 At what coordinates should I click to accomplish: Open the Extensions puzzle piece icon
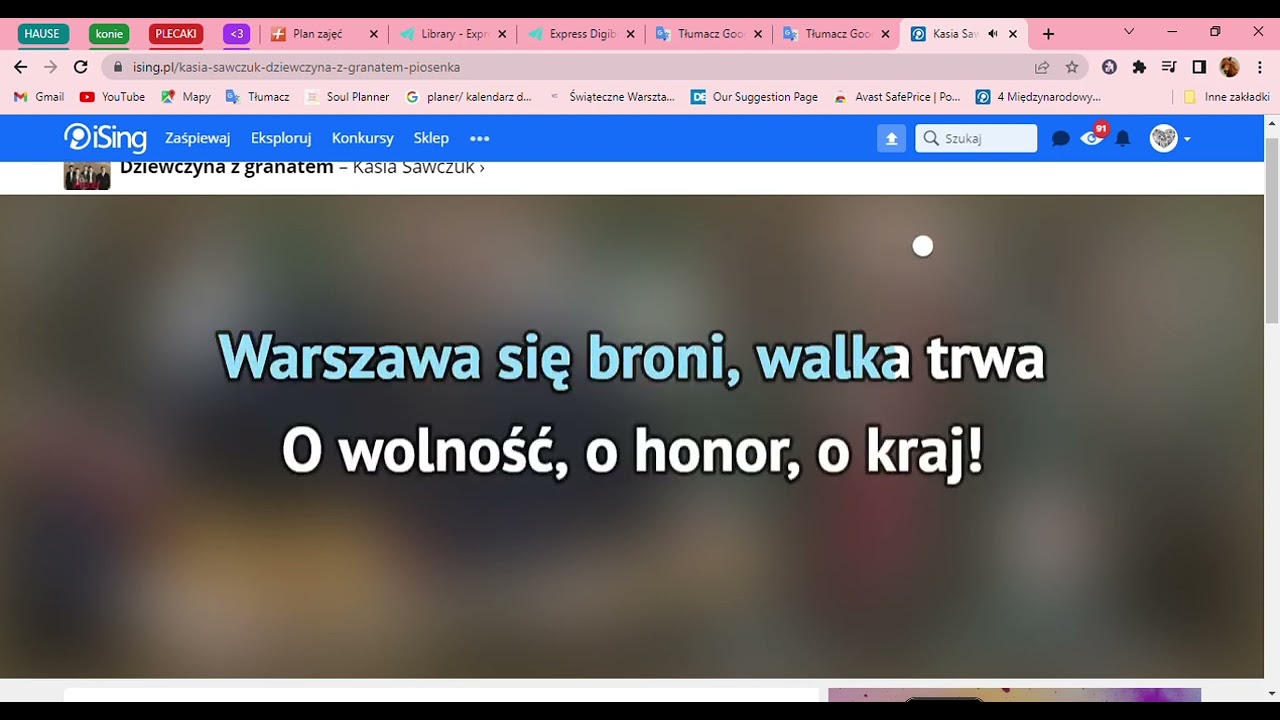coord(1139,67)
